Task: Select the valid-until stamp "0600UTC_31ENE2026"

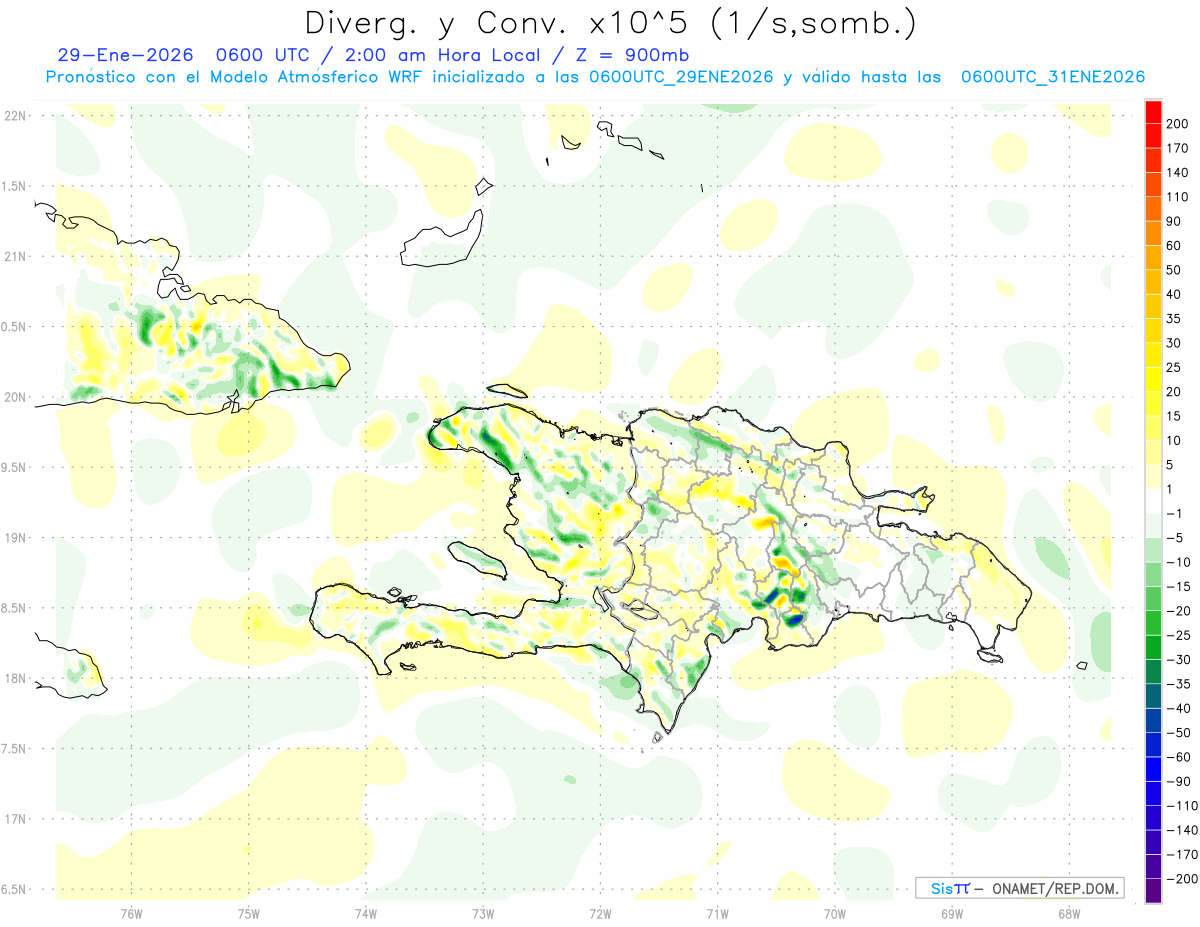Action: [1052, 77]
